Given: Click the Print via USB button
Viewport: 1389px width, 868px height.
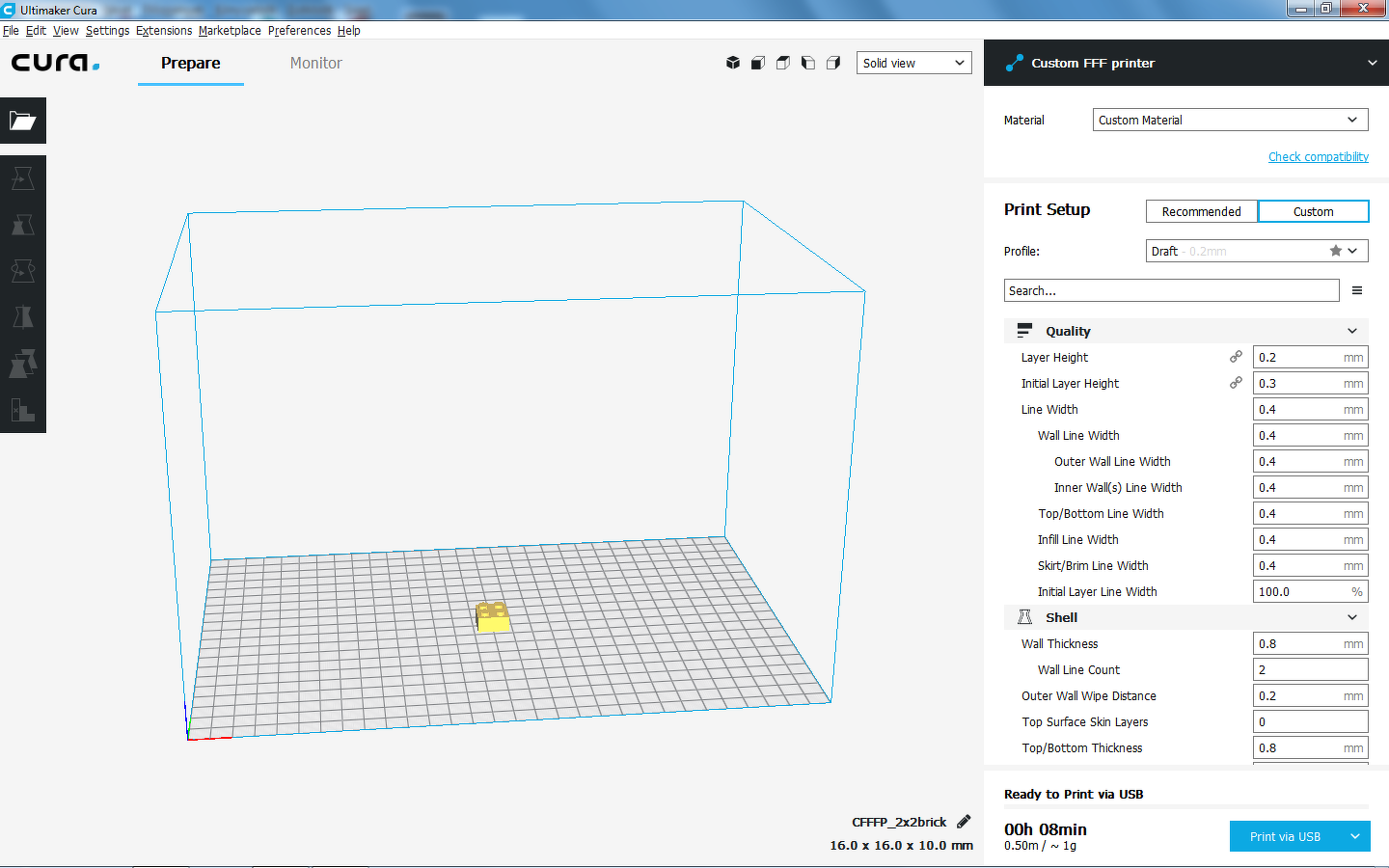Looking at the screenshot, I should point(1285,836).
